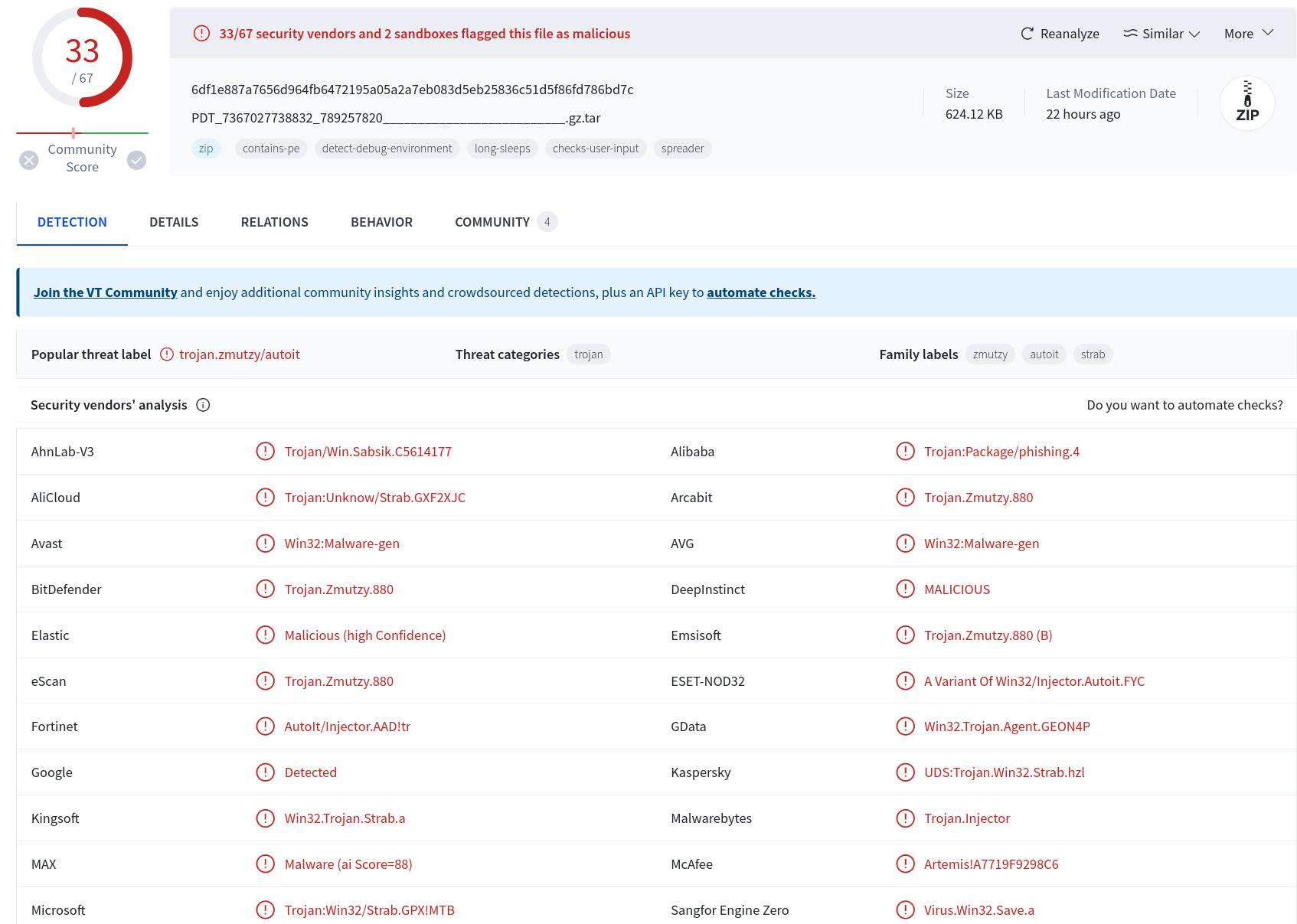
Task: Click the Fortinet detection alert icon
Action: [265, 726]
